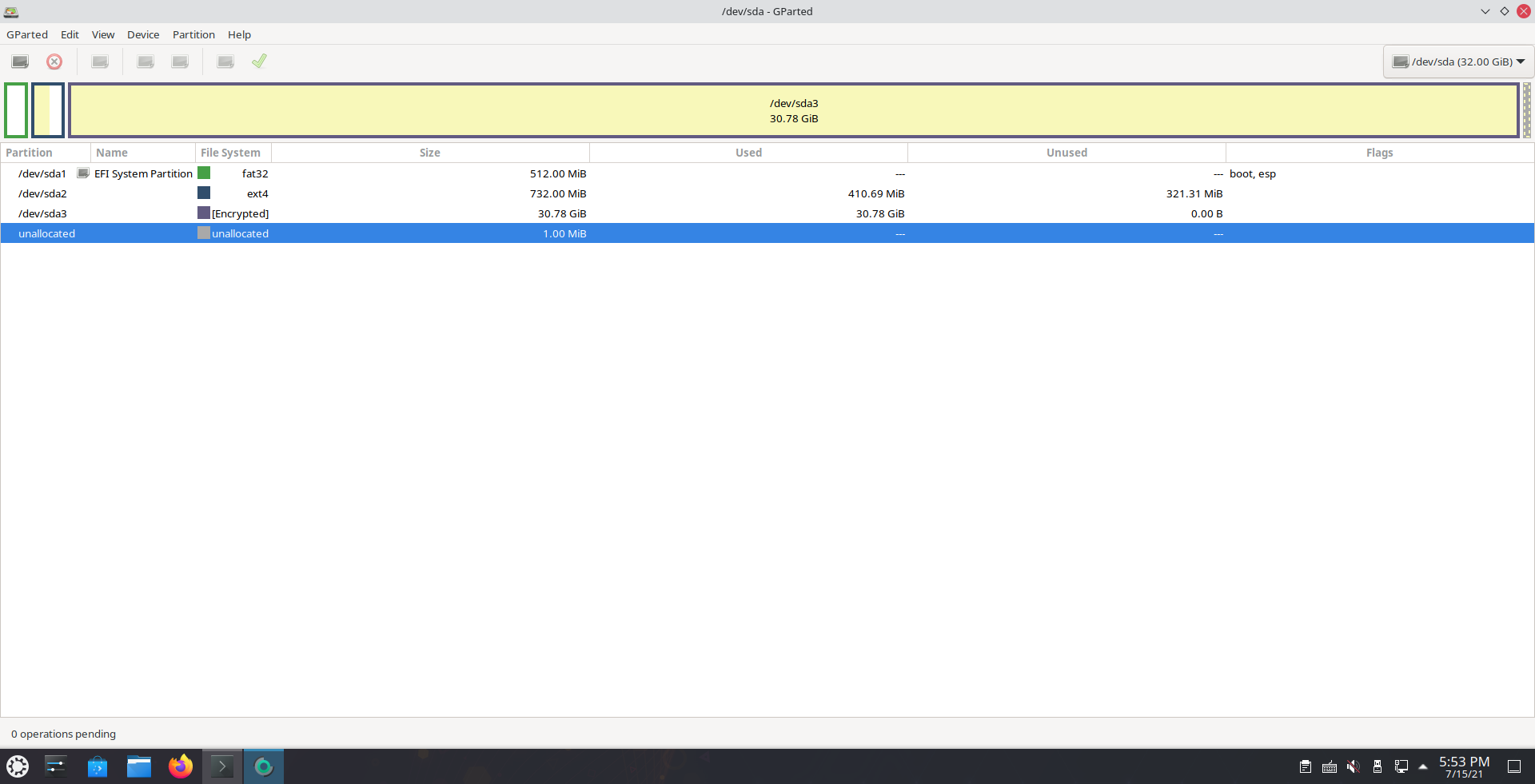Click the 0.00 B unused cell
The image size is (1535, 784).
click(1206, 213)
